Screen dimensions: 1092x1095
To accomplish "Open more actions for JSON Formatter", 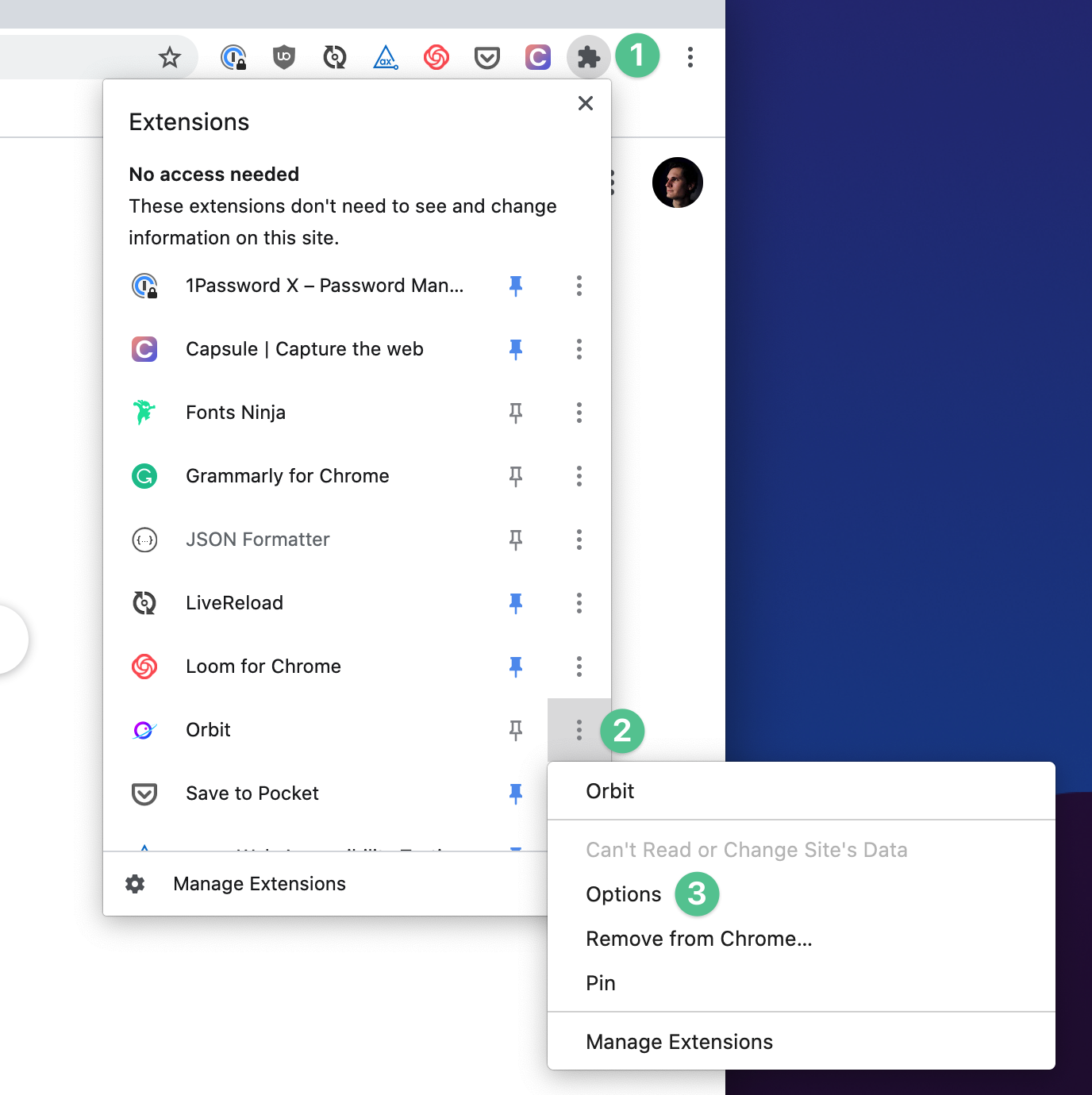I will 579,540.
